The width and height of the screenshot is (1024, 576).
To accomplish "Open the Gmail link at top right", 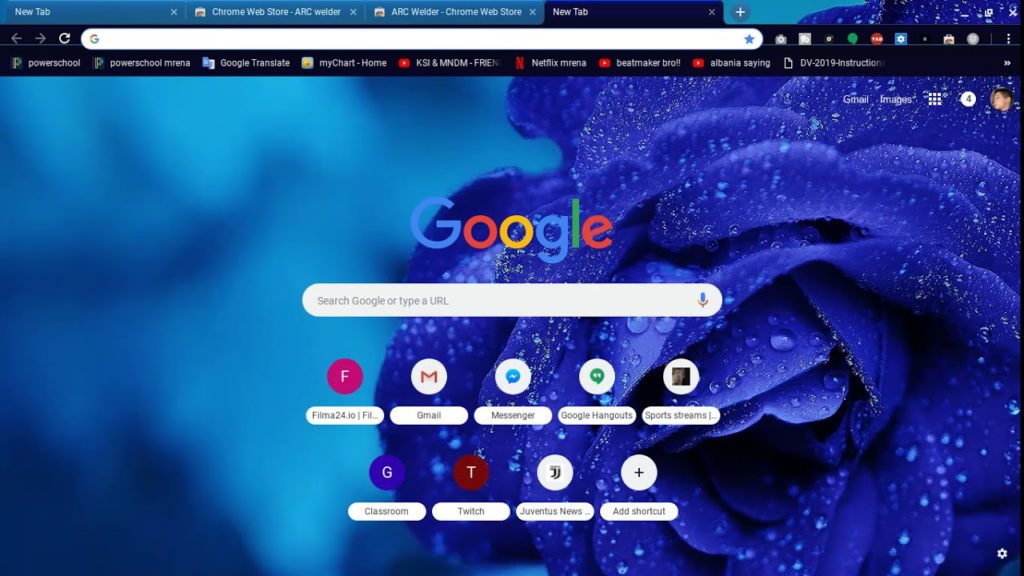I will pos(856,99).
